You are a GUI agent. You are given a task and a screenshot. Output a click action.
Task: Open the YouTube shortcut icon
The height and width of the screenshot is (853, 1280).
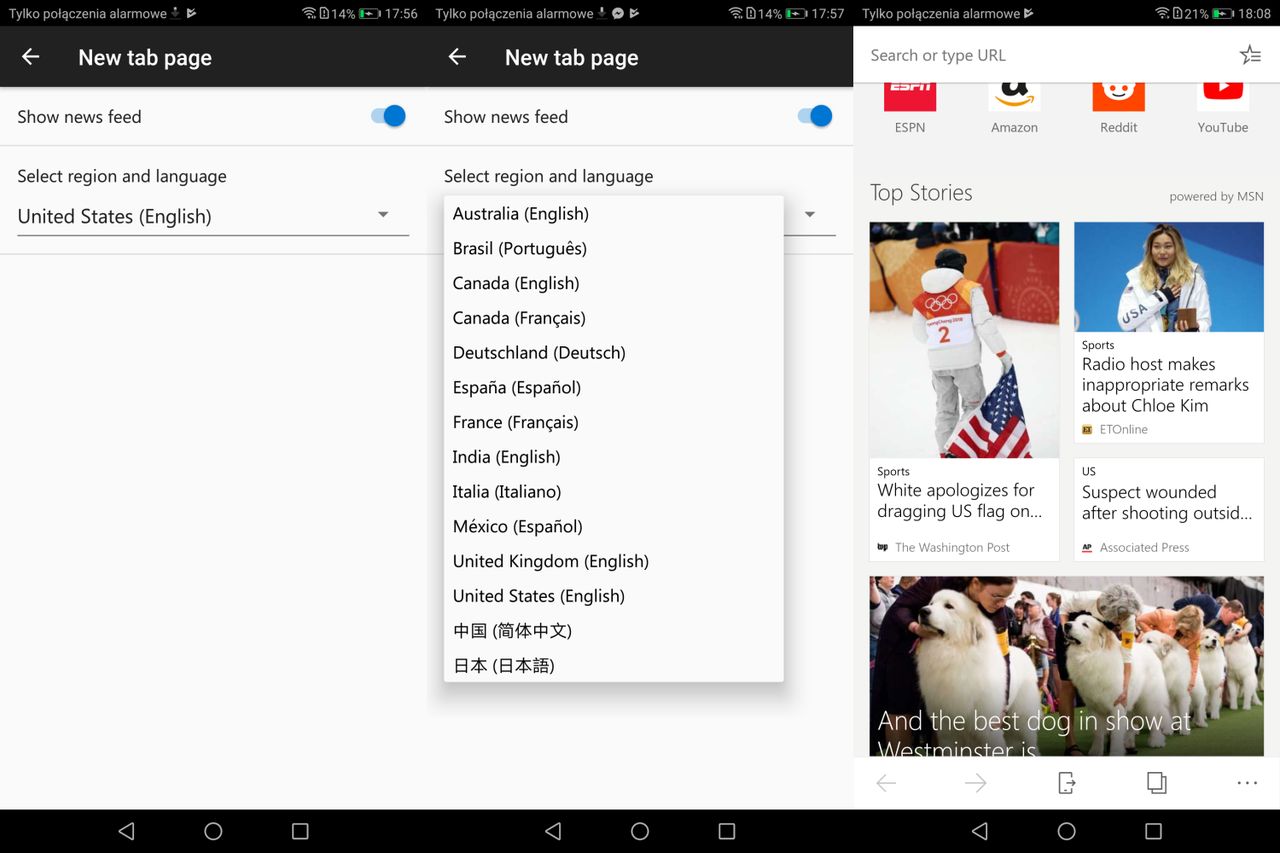(1223, 95)
